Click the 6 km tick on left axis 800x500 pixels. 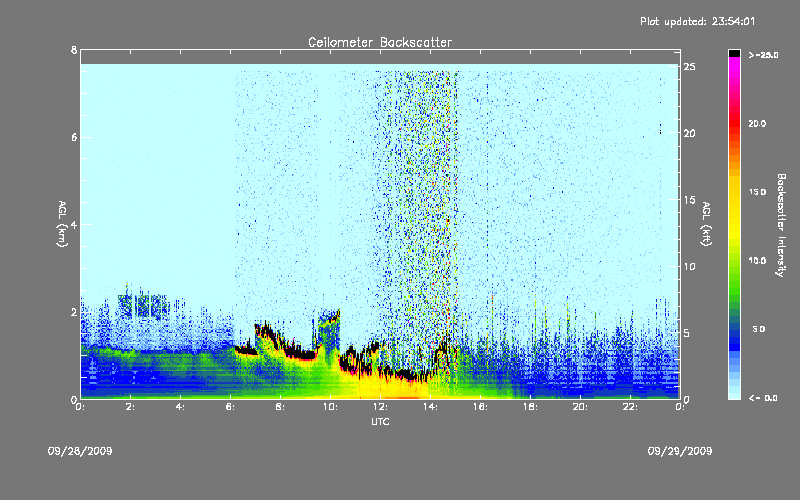[74, 137]
